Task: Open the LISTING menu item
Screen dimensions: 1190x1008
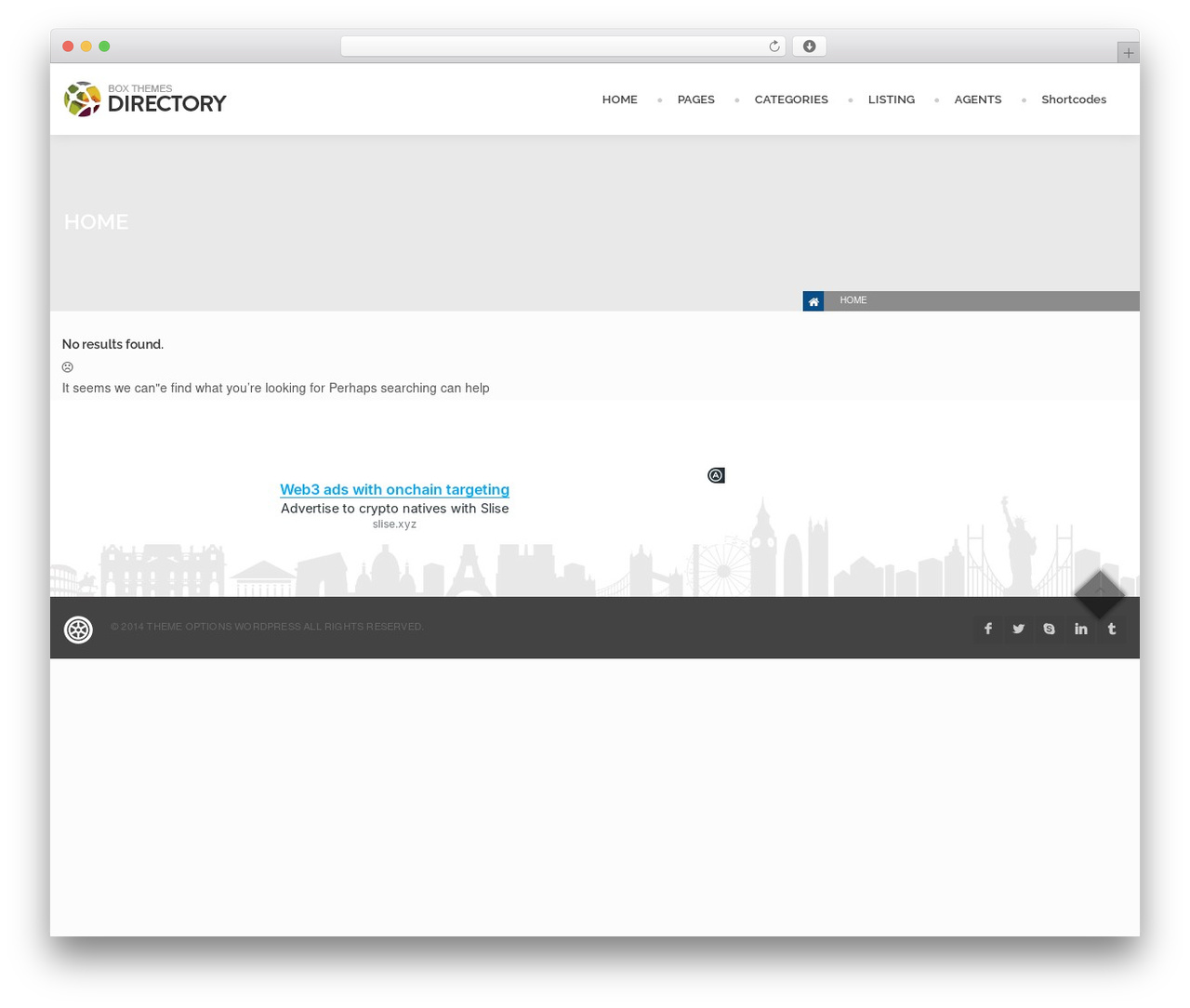Action: 891,99
